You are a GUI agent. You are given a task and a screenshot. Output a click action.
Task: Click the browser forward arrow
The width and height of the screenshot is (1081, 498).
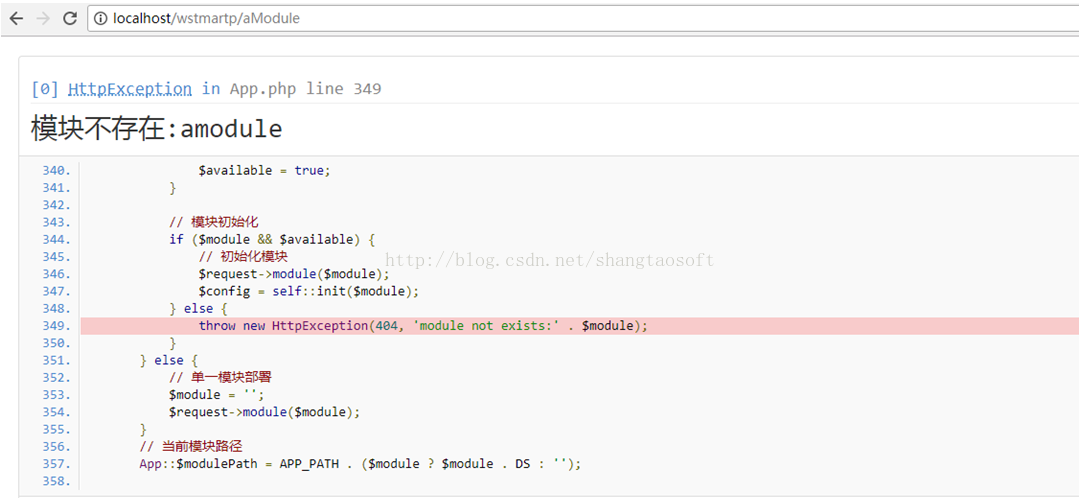(43, 19)
